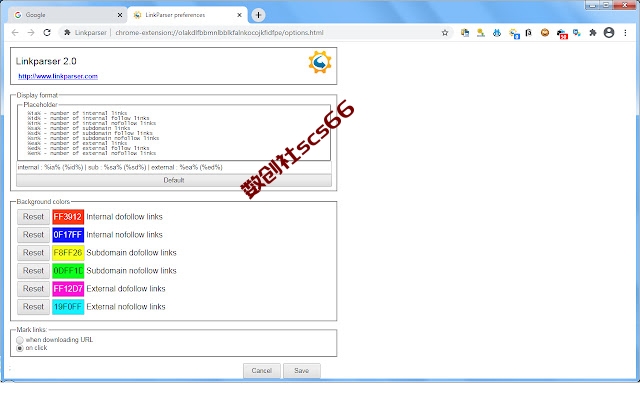Save the preferences with Save button

302,371
